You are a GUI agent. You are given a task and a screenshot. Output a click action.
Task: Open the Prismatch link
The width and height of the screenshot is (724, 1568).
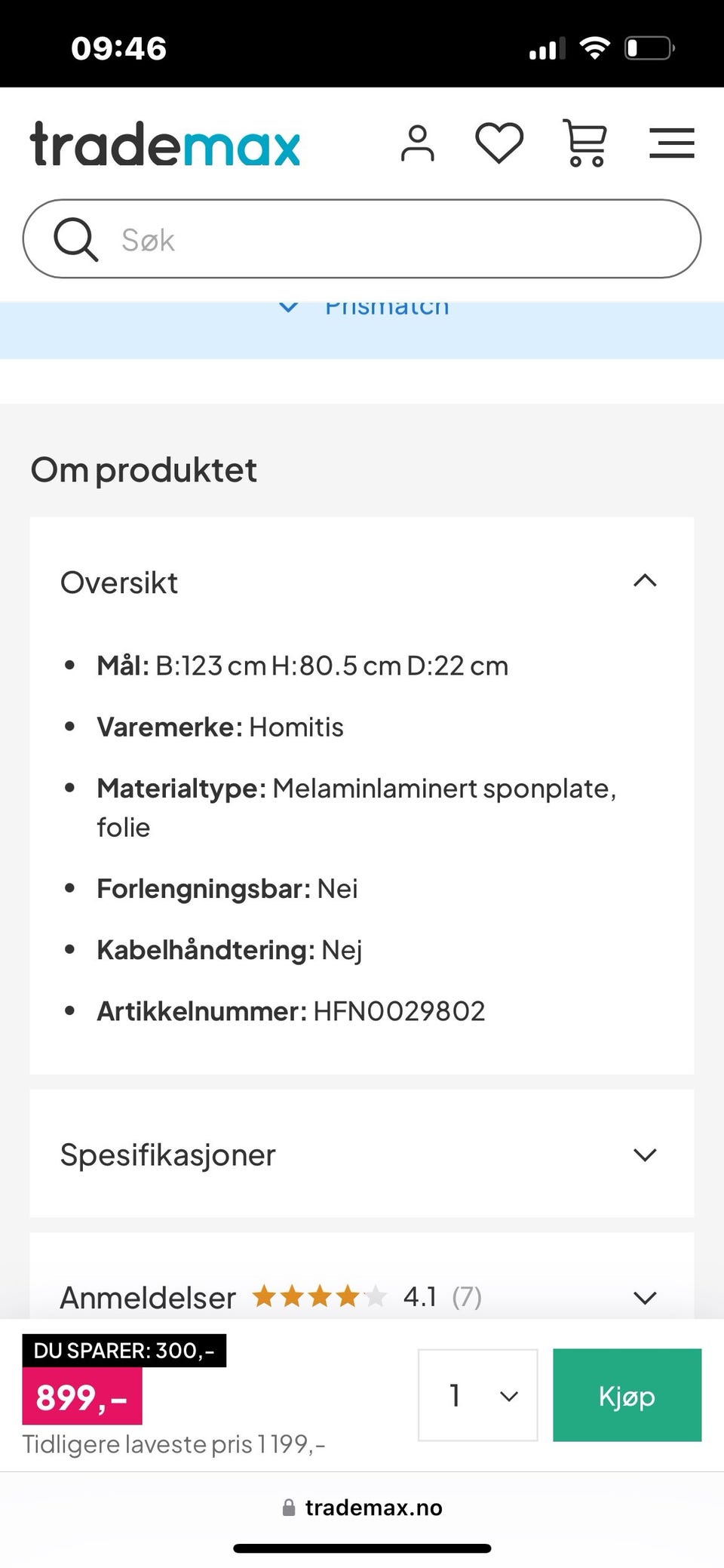click(x=387, y=308)
